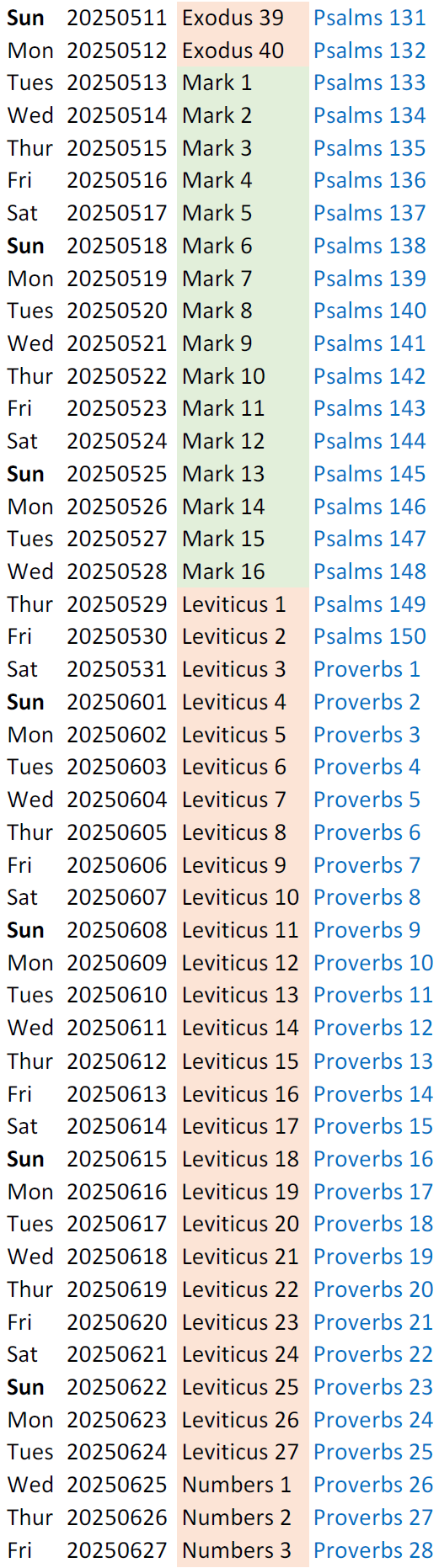Open the Proverbs 28 link
This screenshot has height=1568, width=439.
373,1549
